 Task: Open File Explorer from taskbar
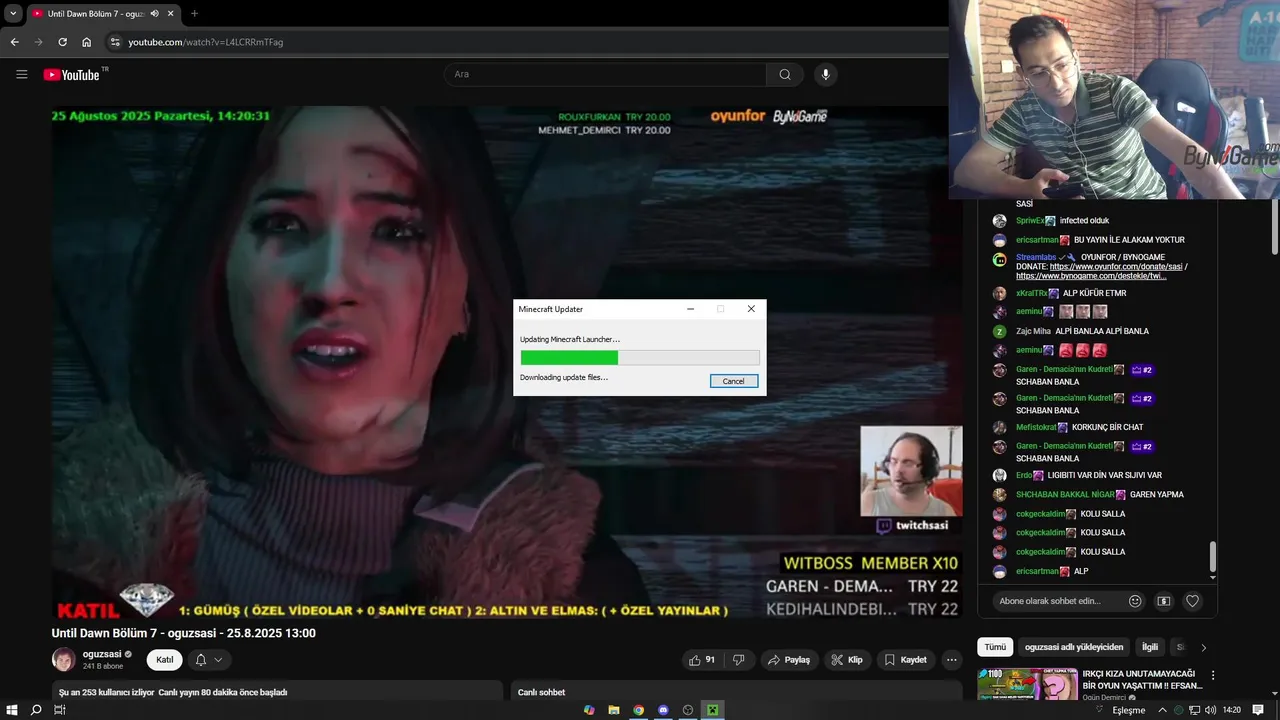[x=614, y=710]
